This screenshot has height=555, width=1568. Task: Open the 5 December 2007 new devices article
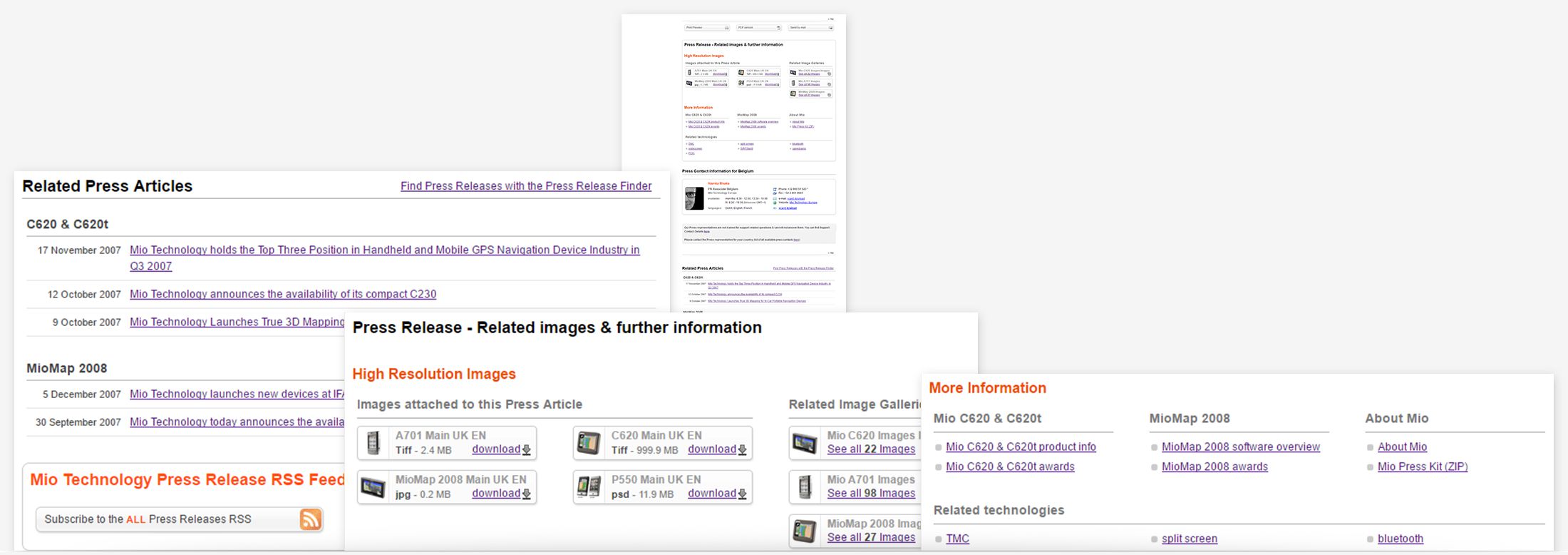click(237, 394)
